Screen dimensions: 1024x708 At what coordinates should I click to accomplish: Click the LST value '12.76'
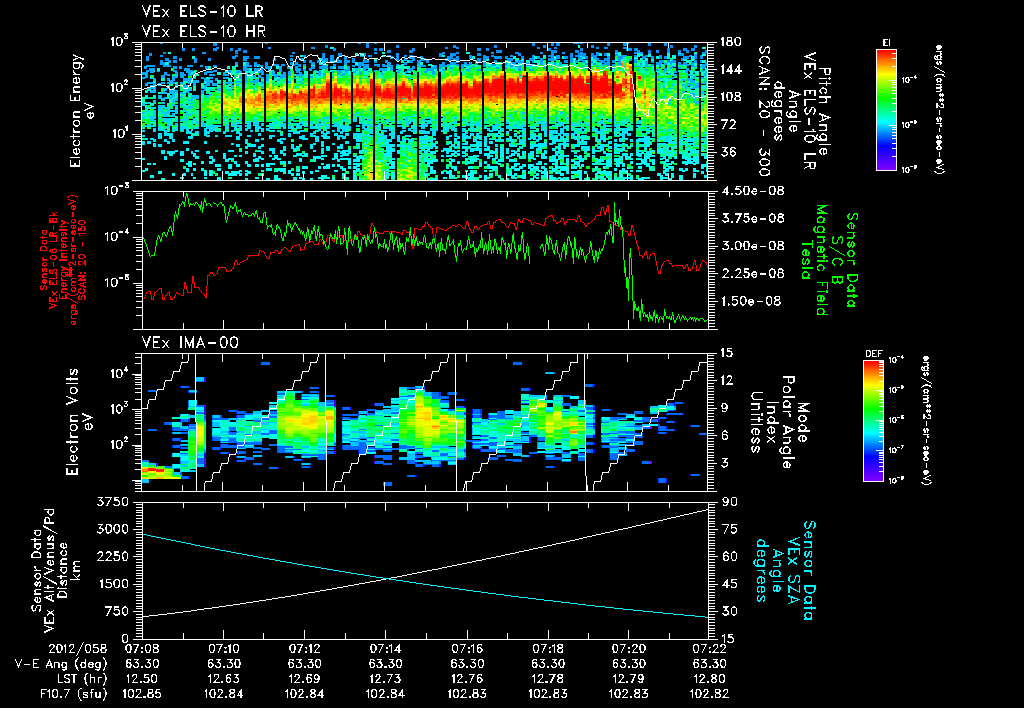467,679
